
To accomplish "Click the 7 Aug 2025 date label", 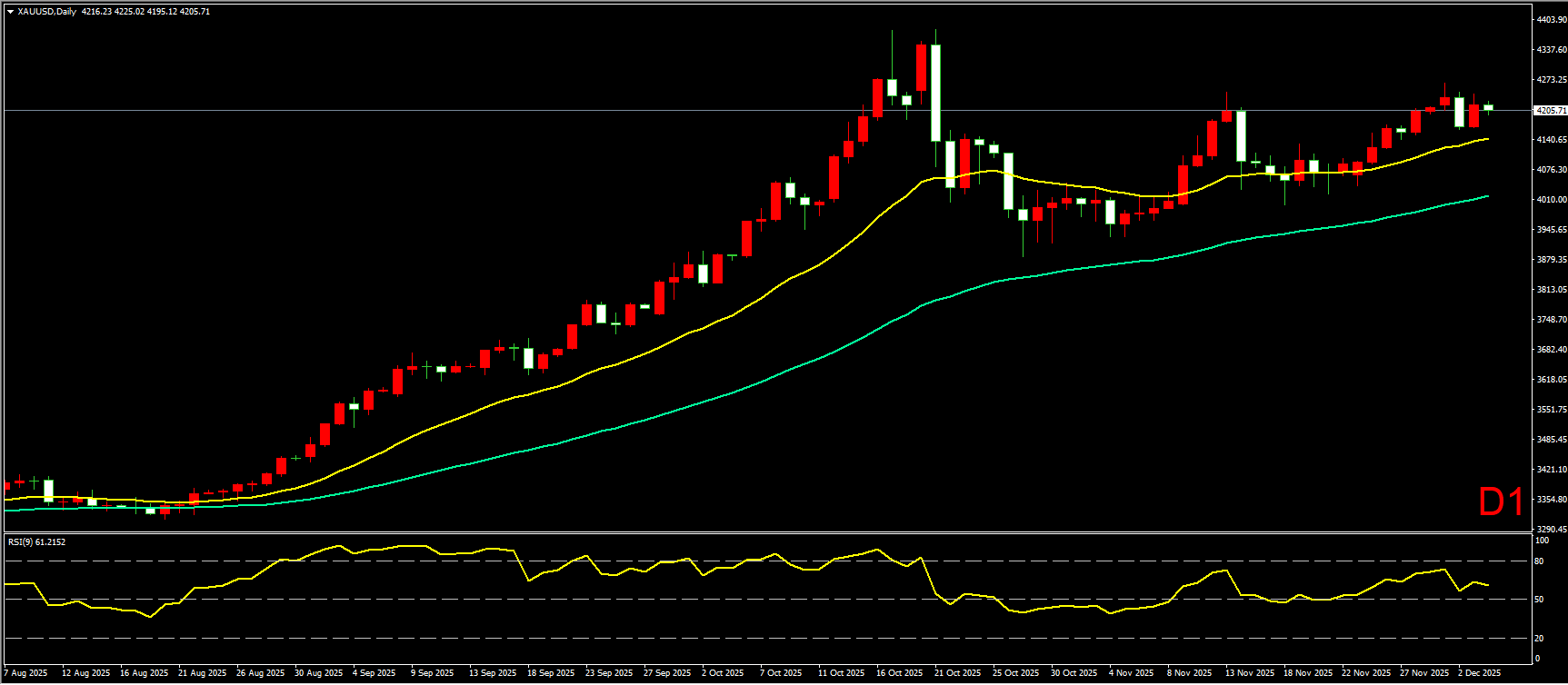I will pos(25,673).
